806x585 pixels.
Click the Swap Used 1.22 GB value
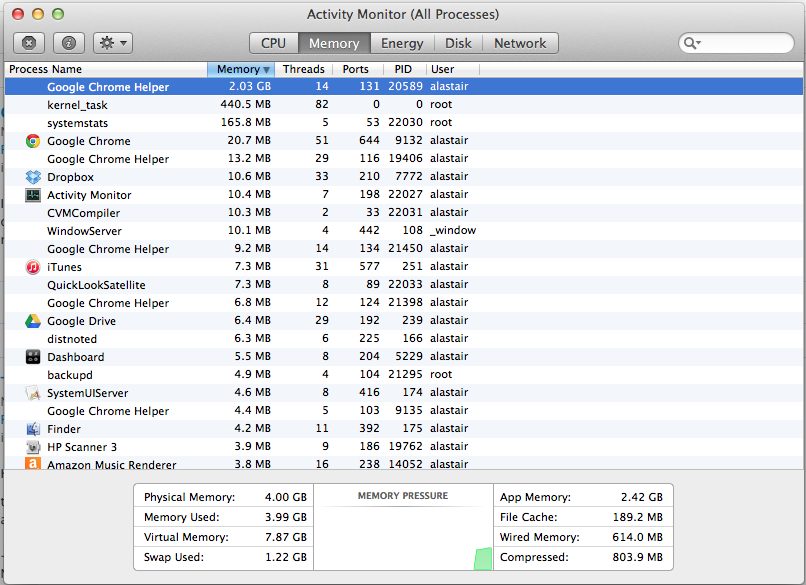[286, 557]
